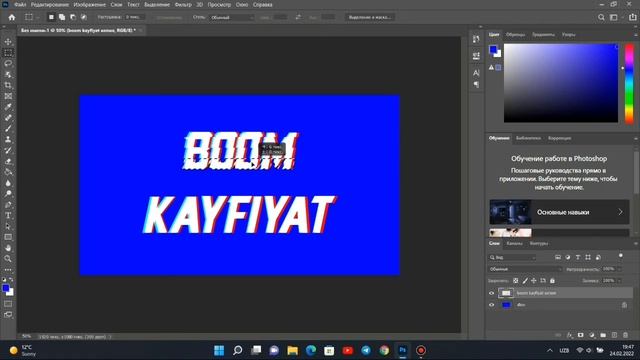
Task: Select the Zoom tool in toolbox
Action: (x=8, y=259)
